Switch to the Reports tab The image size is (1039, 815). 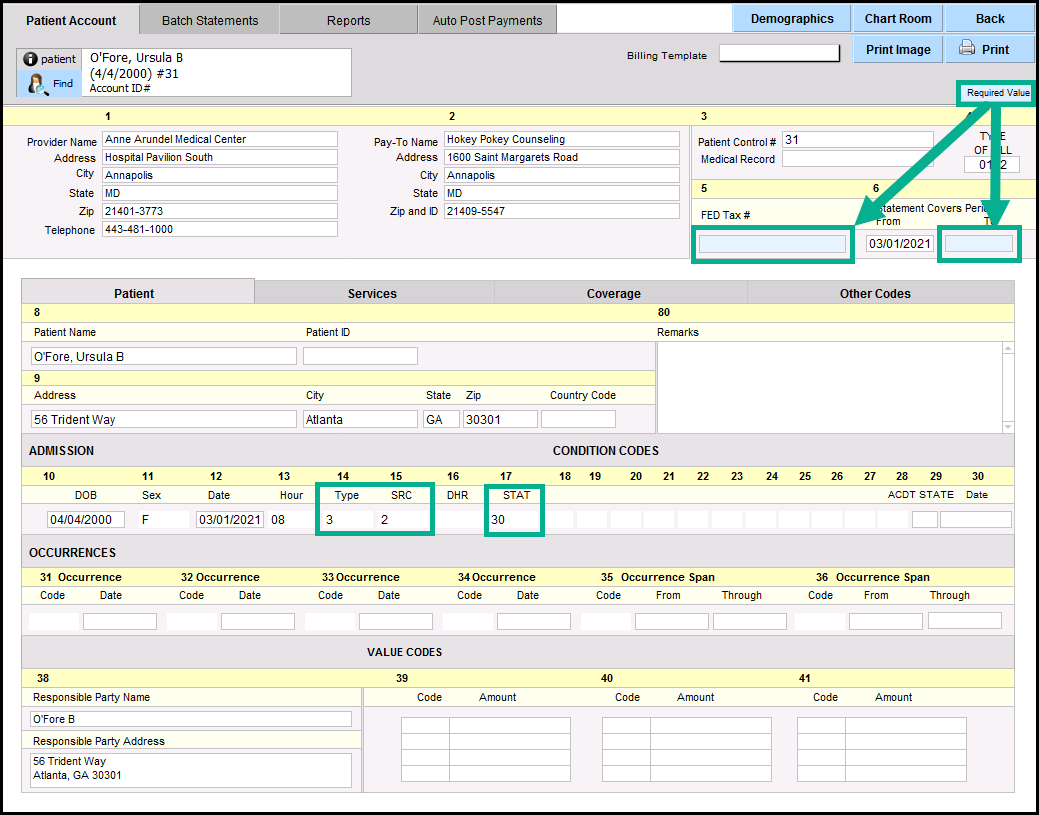348,20
